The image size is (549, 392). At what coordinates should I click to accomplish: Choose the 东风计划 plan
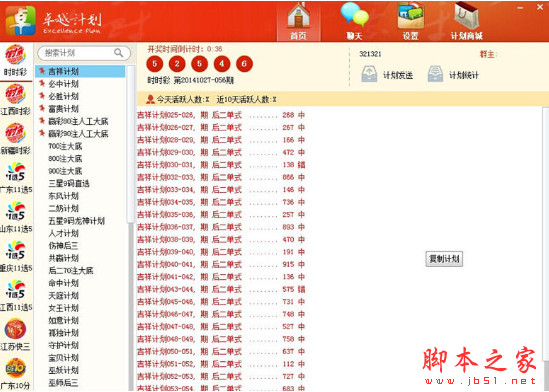[63, 196]
